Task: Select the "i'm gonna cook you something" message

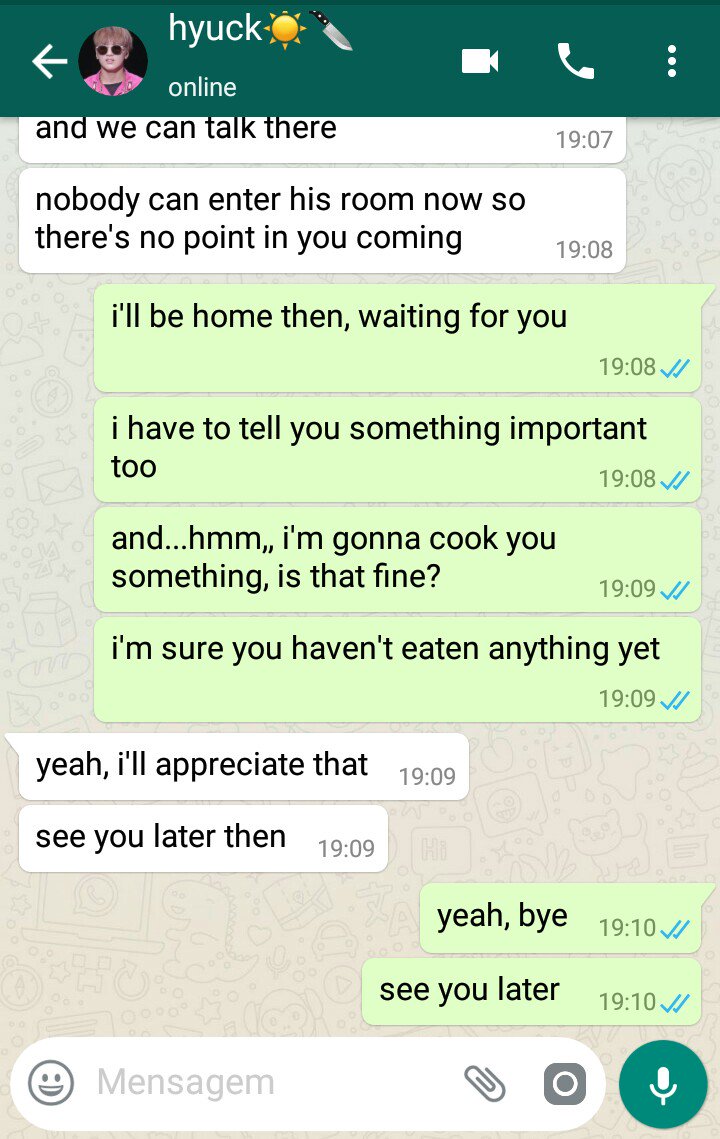Action: coord(397,559)
